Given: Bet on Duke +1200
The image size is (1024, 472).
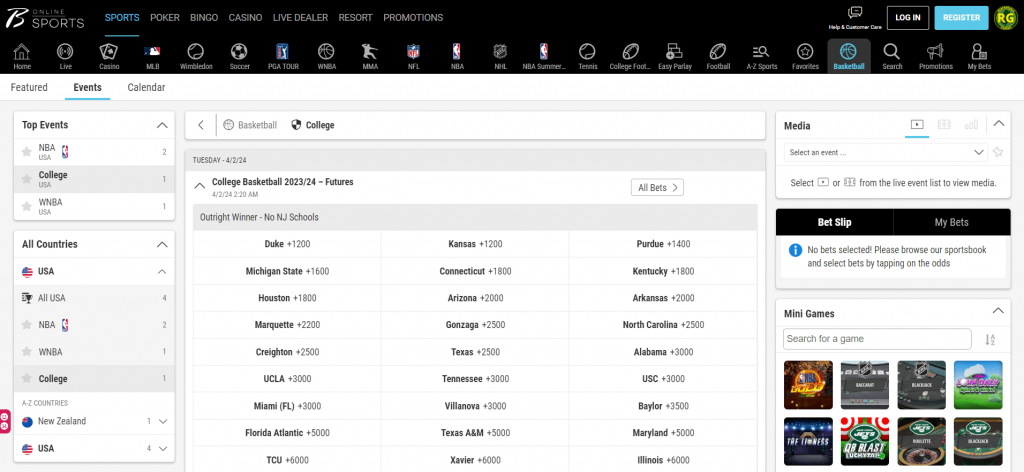Looking at the screenshot, I should (x=287, y=244).
